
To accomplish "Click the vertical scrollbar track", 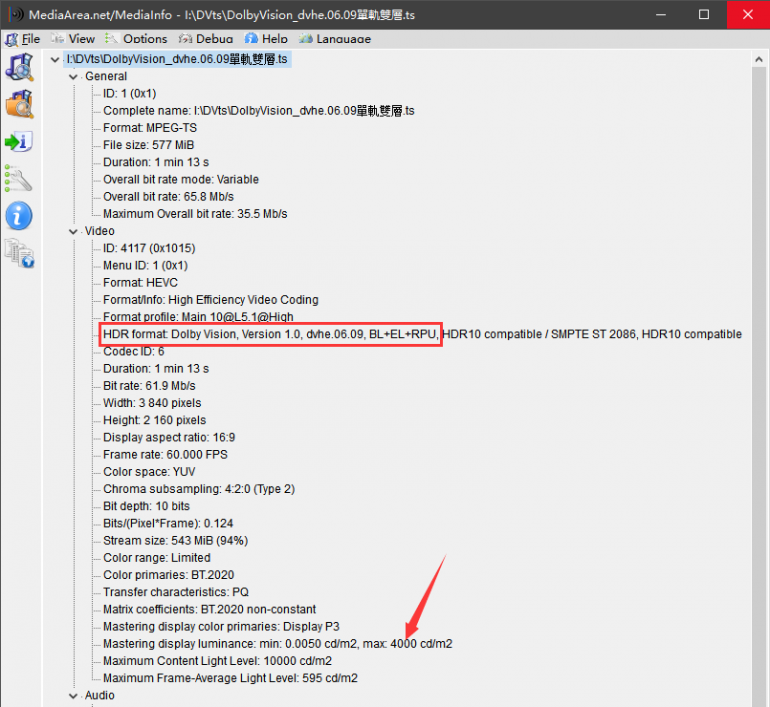I will 759,388.
